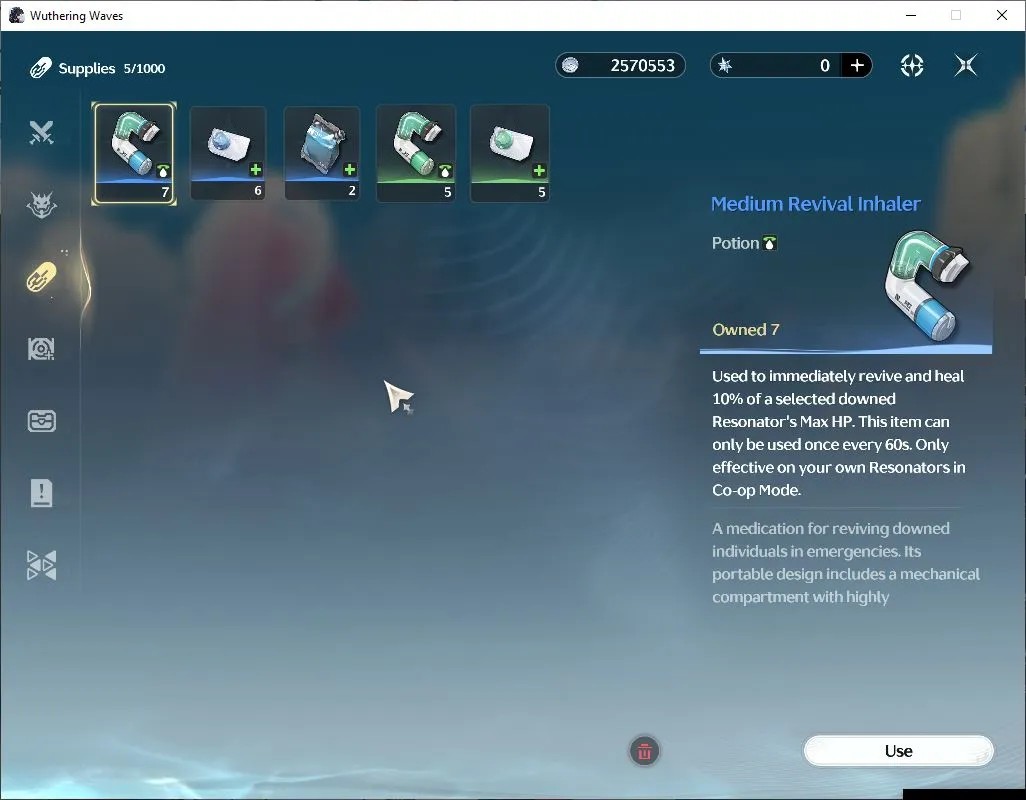Select green tablet item with count 5
1026x800 pixels.
click(x=510, y=153)
